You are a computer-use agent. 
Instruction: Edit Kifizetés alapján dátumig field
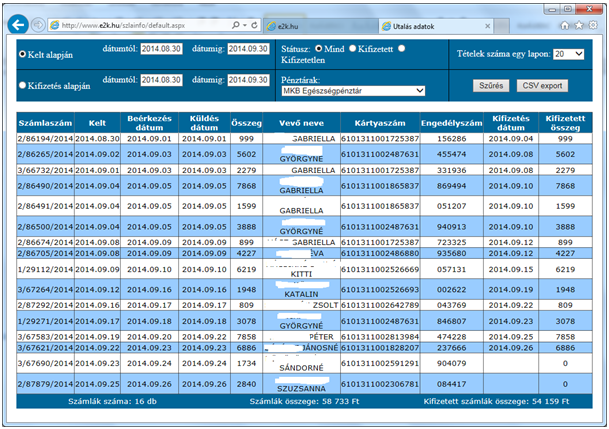[248, 80]
